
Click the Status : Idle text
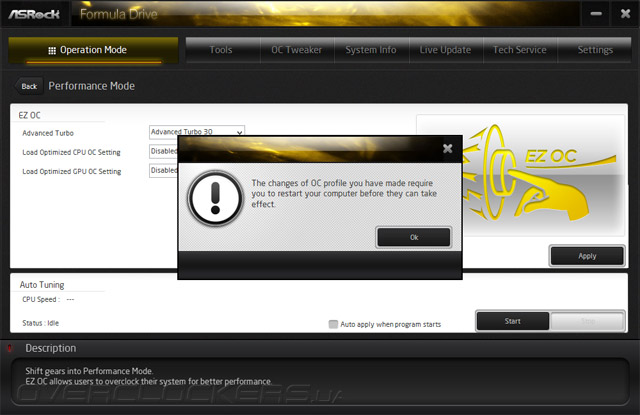[x=40, y=323]
